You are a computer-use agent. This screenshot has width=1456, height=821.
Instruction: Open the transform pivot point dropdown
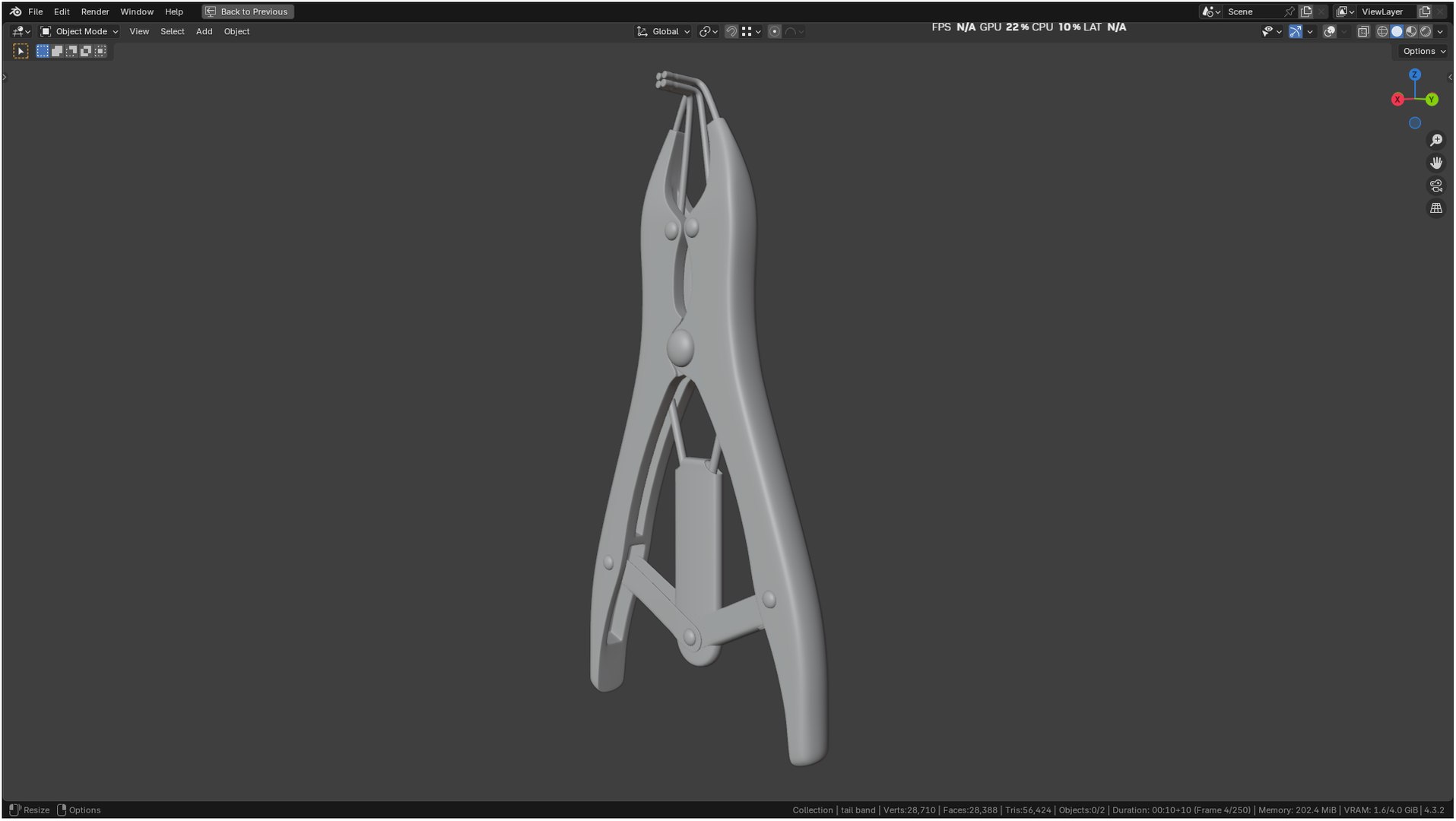click(x=708, y=31)
